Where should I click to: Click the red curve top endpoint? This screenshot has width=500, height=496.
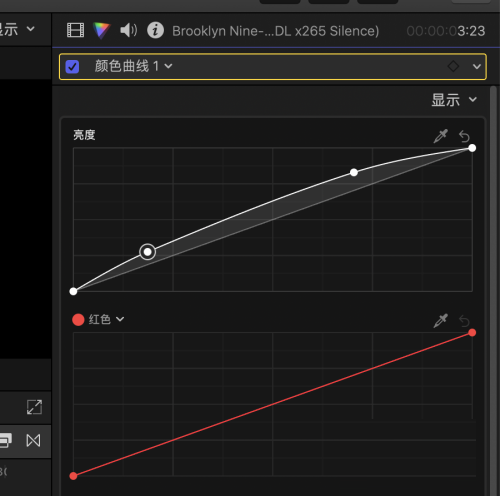[472, 332]
